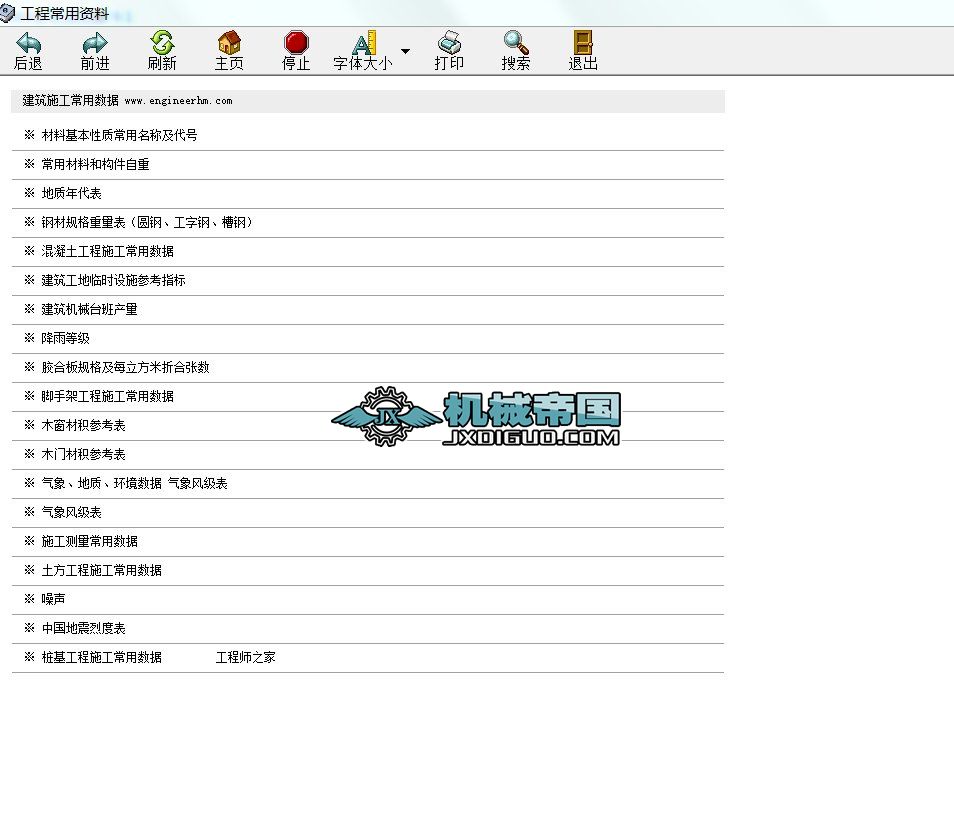Click the 工程常用资料 title bar app icon

7,13
